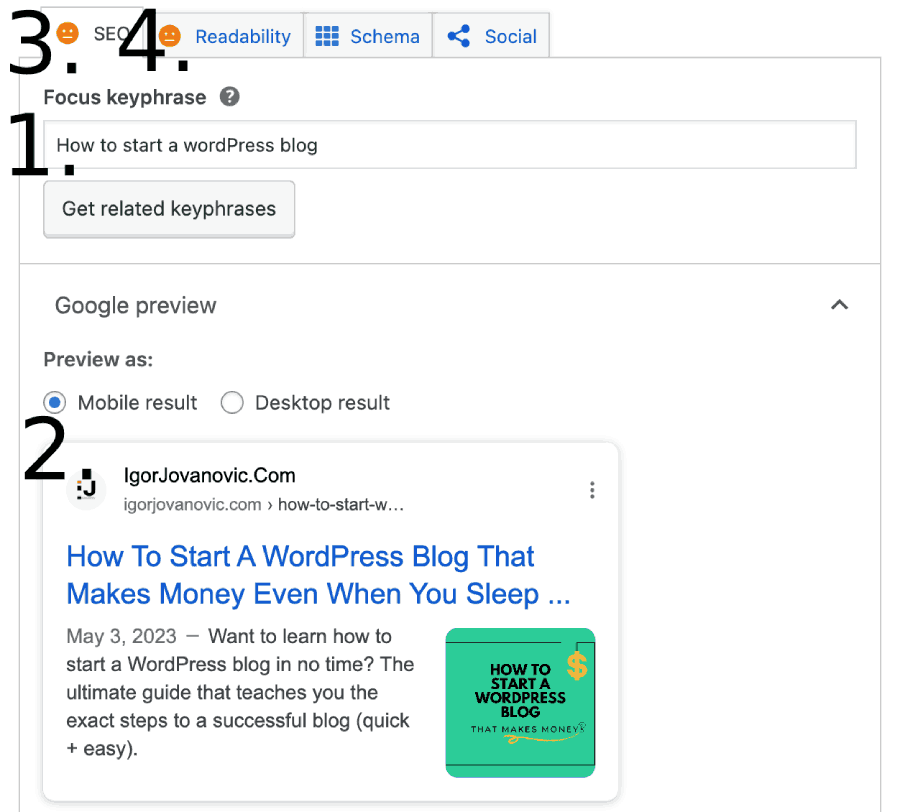Click the Schema grid icon
This screenshot has height=812, width=900.
(327, 36)
